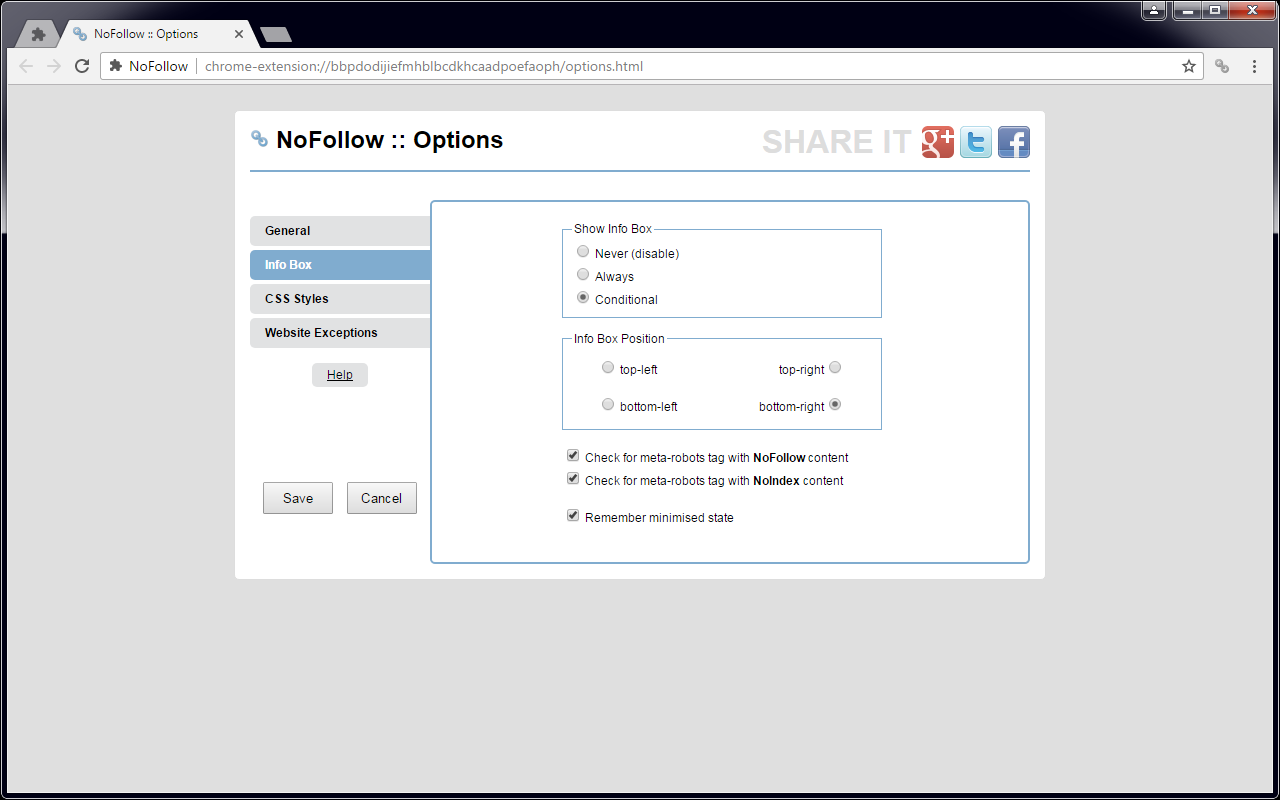1280x800 pixels.
Task: Open a new browser tab
Action: pyautogui.click(x=275, y=35)
